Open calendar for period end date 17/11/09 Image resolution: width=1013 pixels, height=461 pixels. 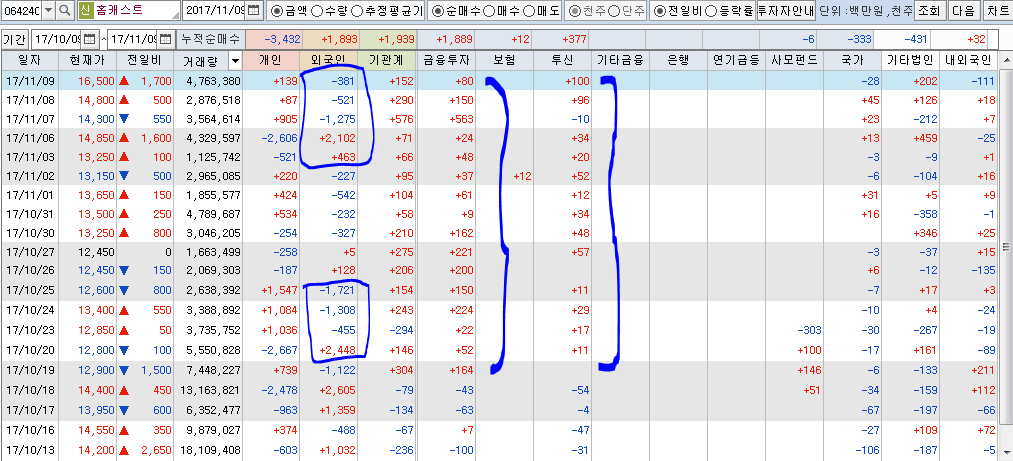pyautogui.click(x=166, y=39)
